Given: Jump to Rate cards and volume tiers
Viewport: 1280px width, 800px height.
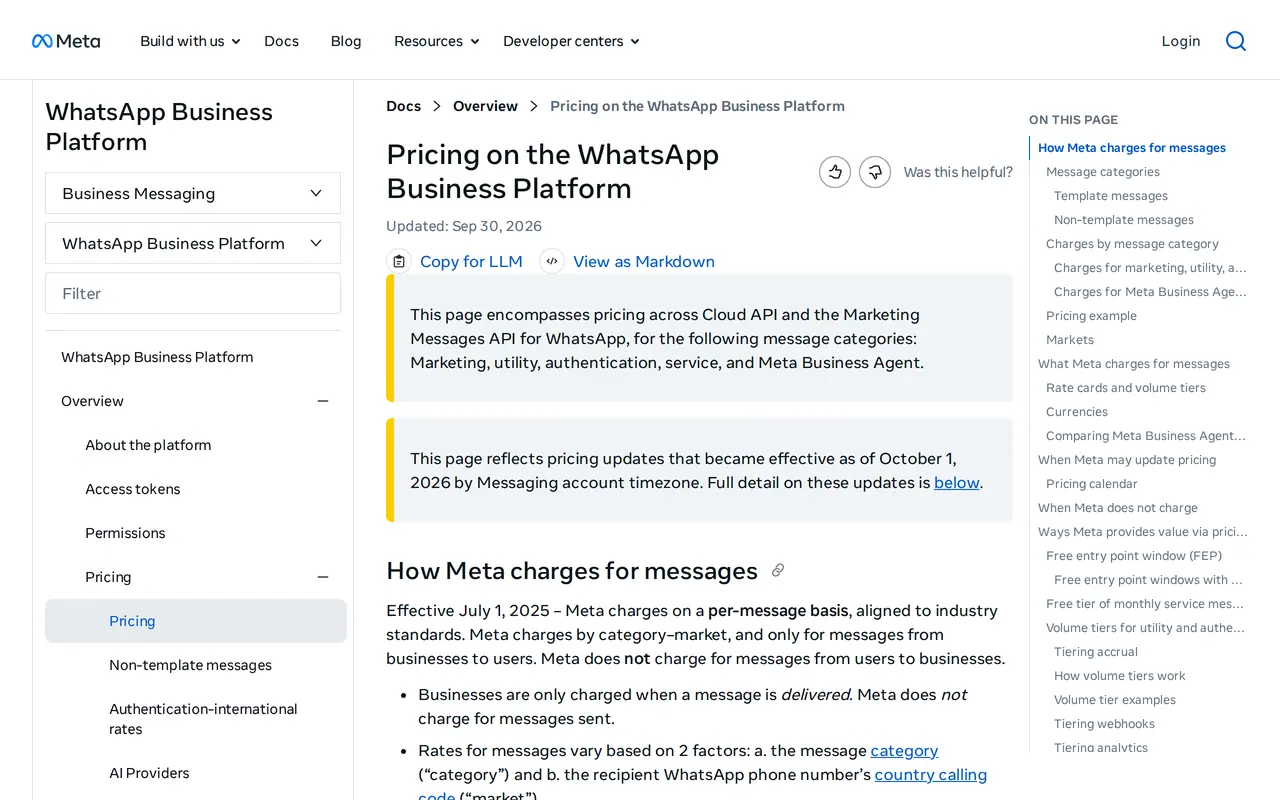Looking at the screenshot, I should (1126, 388).
